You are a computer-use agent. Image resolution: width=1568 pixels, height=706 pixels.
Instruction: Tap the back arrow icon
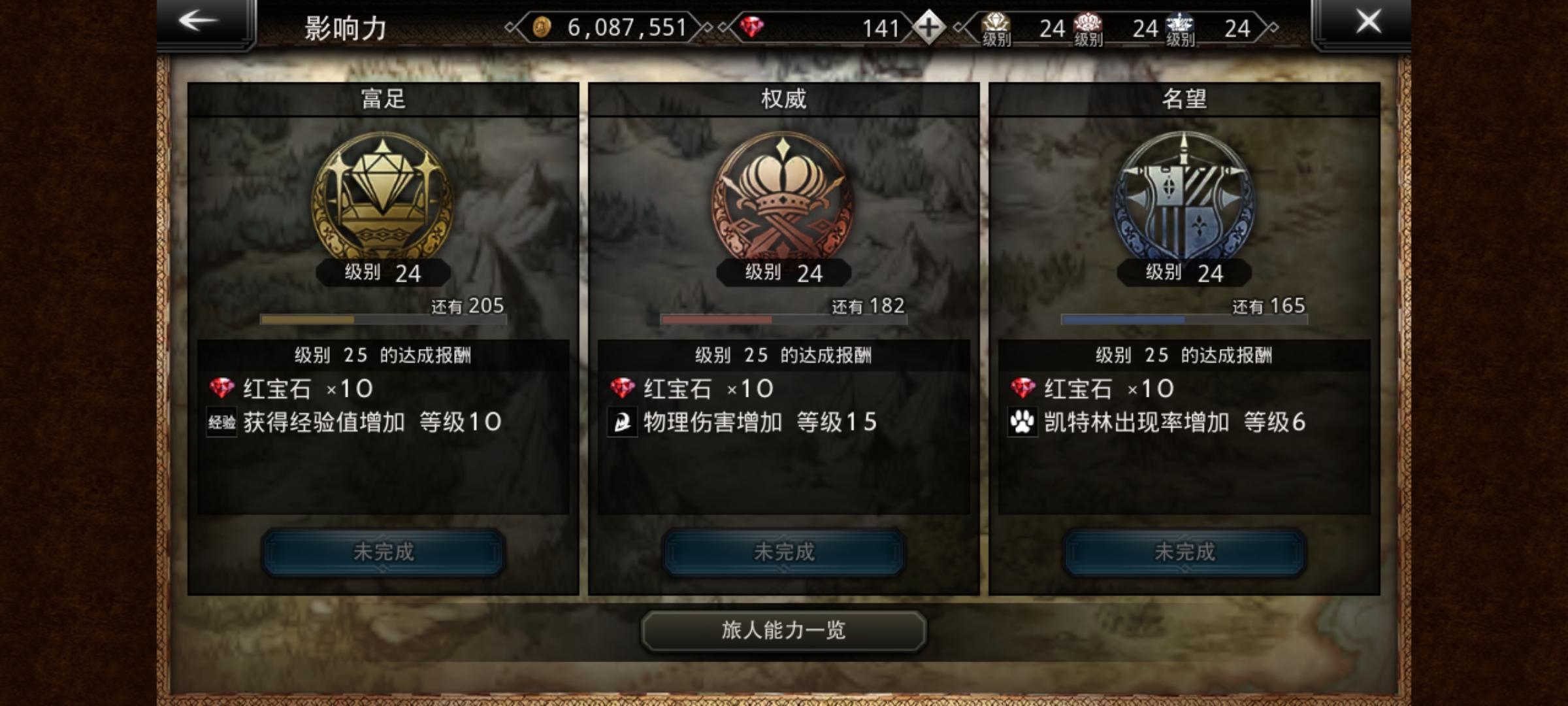tap(199, 21)
